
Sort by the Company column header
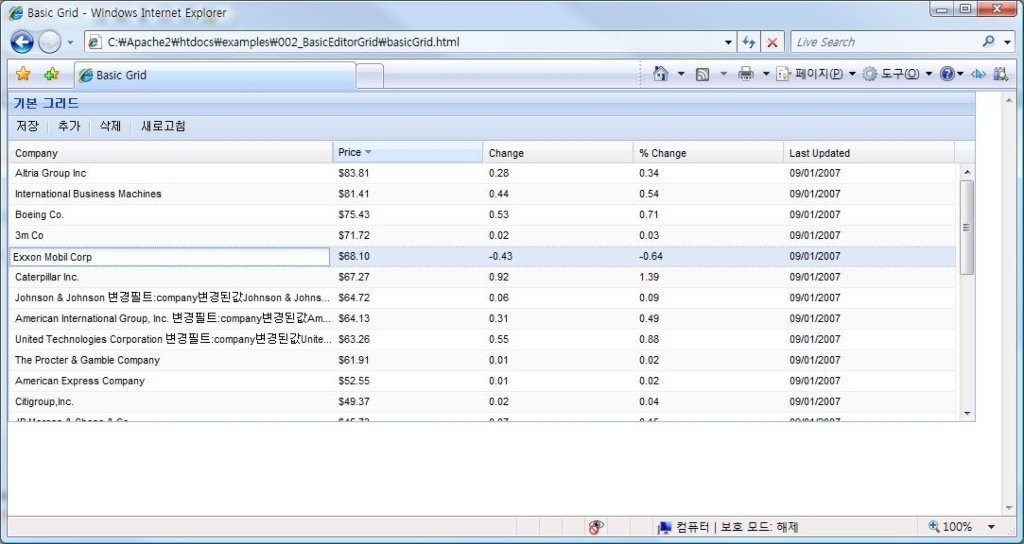[x=170, y=153]
